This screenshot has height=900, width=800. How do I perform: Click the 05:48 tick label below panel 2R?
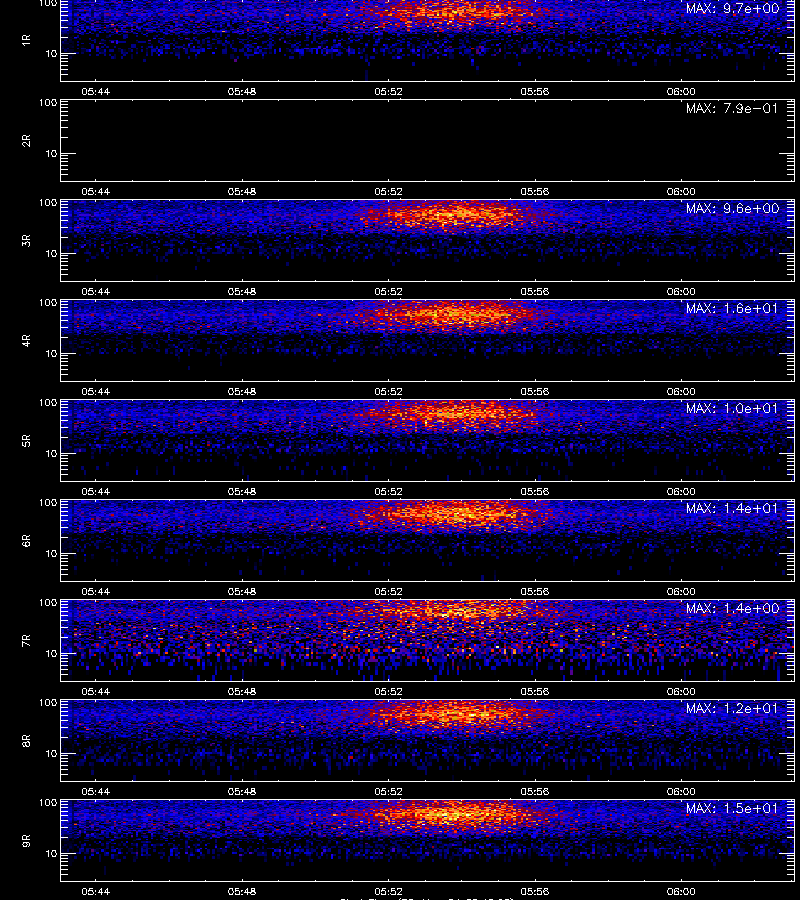click(242, 192)
